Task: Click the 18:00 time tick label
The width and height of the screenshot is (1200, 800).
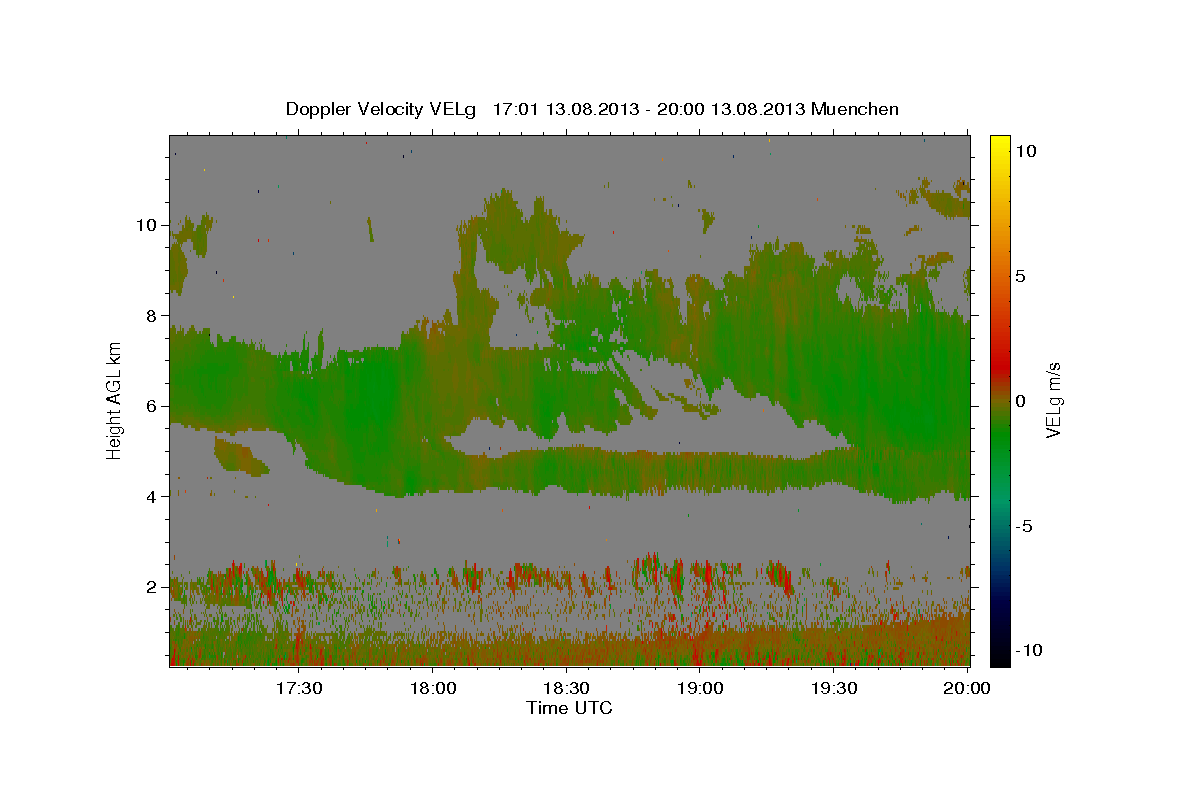Action: [x=433, y=688]
